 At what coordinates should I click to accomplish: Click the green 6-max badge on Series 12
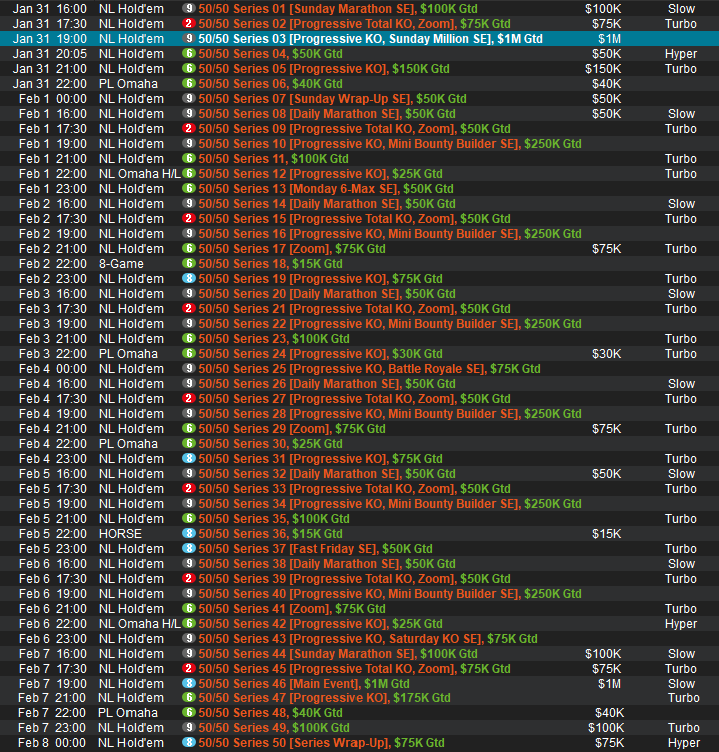[x=188, y=173]
